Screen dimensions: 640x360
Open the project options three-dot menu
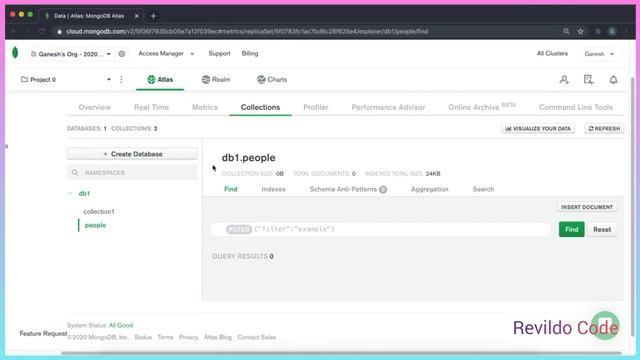coord(121,80)
